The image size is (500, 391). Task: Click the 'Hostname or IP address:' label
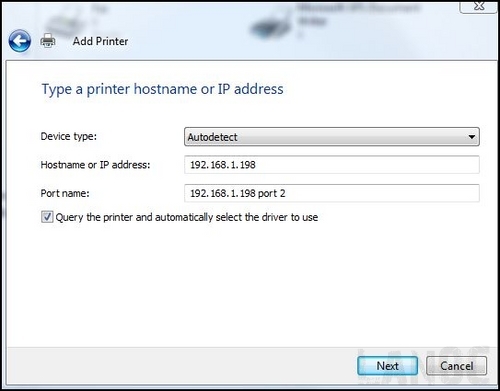tap(95, 165)
